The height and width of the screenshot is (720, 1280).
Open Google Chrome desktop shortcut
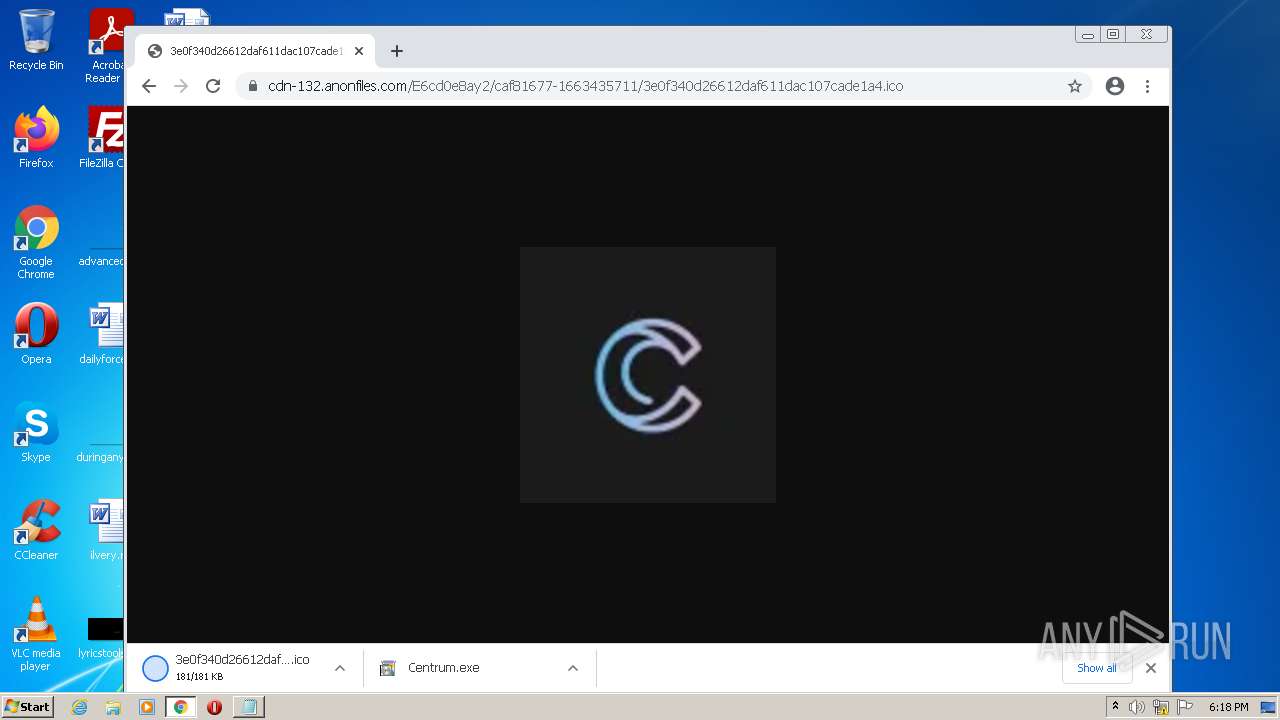tap(36, 242)
